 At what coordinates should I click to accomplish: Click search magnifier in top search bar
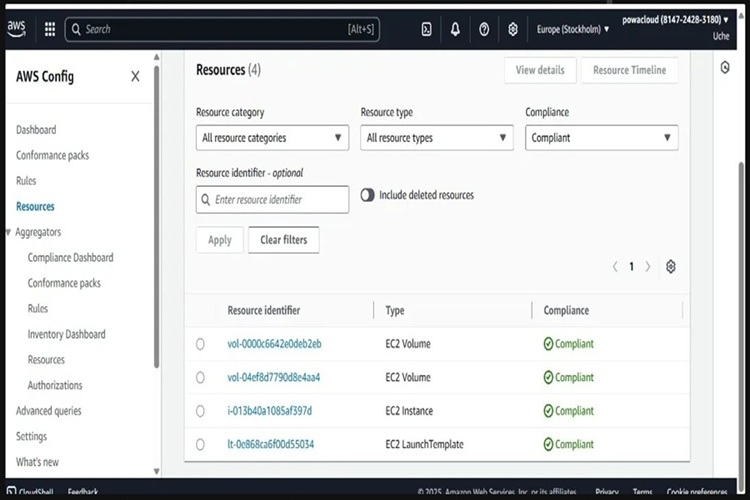pyautogui.click(x=76, y=30)
